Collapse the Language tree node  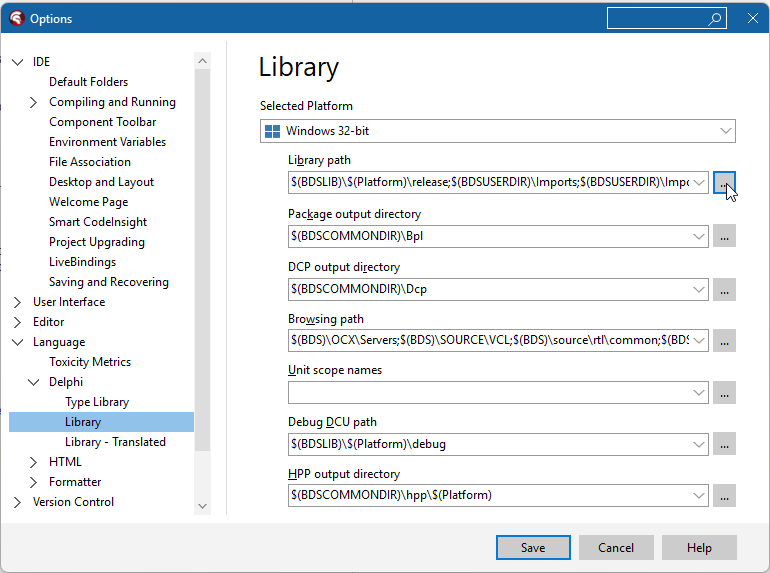18,342
